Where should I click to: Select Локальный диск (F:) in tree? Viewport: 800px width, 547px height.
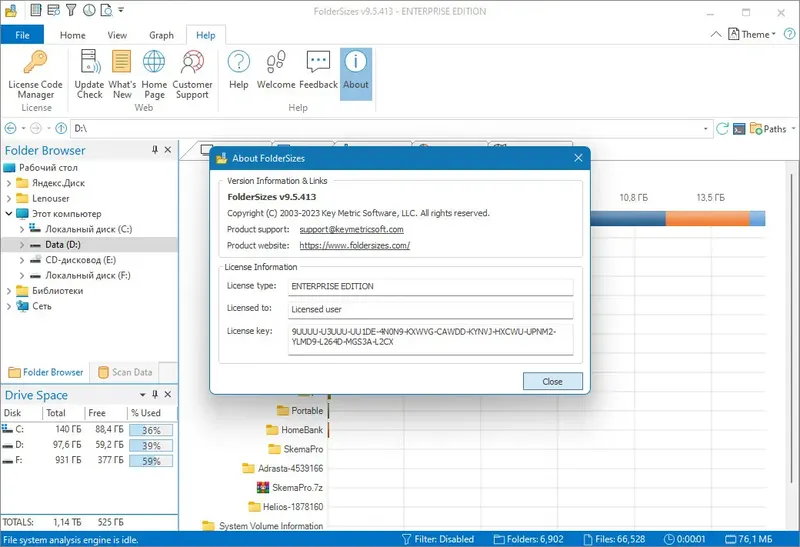87,276
